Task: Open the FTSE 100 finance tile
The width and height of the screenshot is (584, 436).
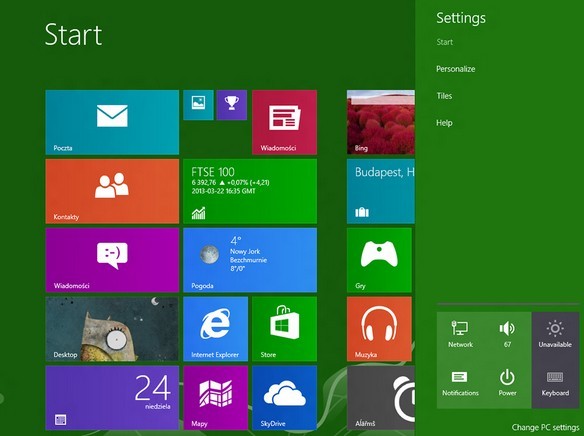Action: [x=250, y=191]
